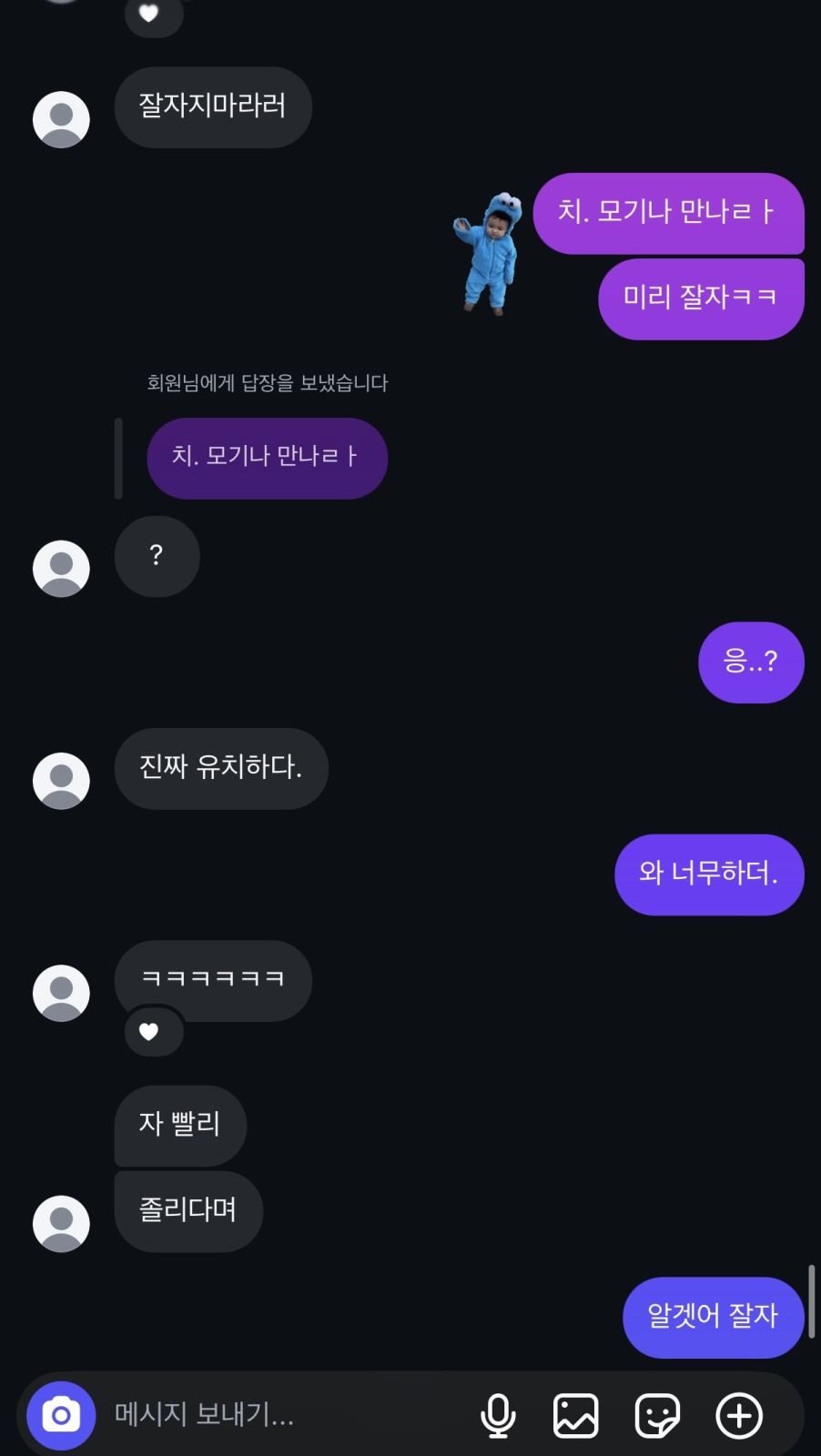The width and height of the screenshot is (821, 1456).
Task: Tap the sent bubble 와 너무하더.
Action: 709,875
